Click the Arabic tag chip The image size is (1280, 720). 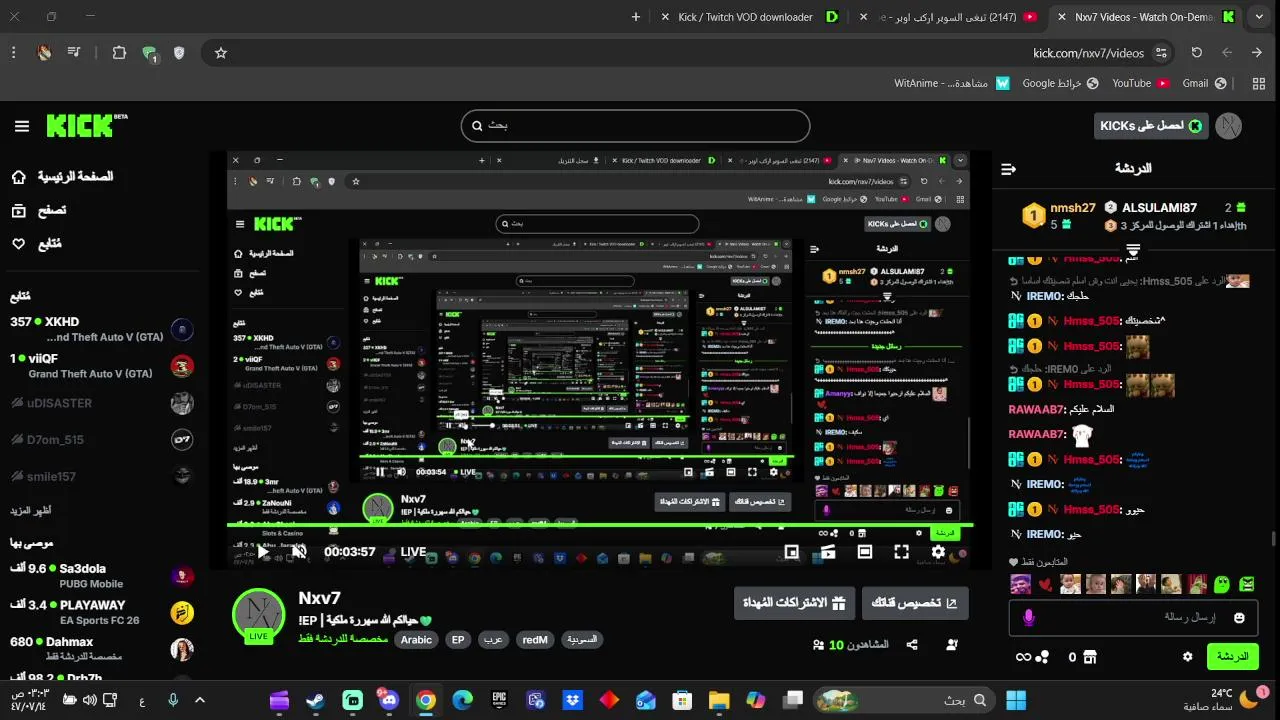(x=416, y=640)
